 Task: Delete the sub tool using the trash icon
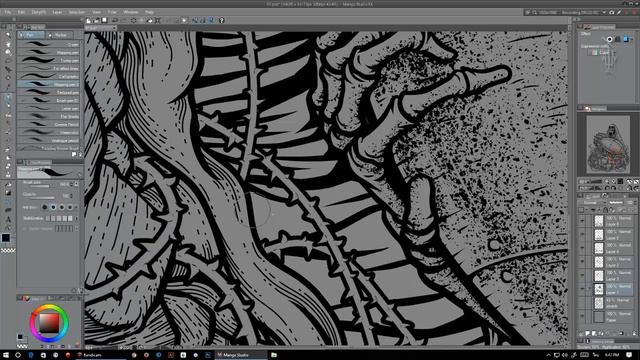80,155
